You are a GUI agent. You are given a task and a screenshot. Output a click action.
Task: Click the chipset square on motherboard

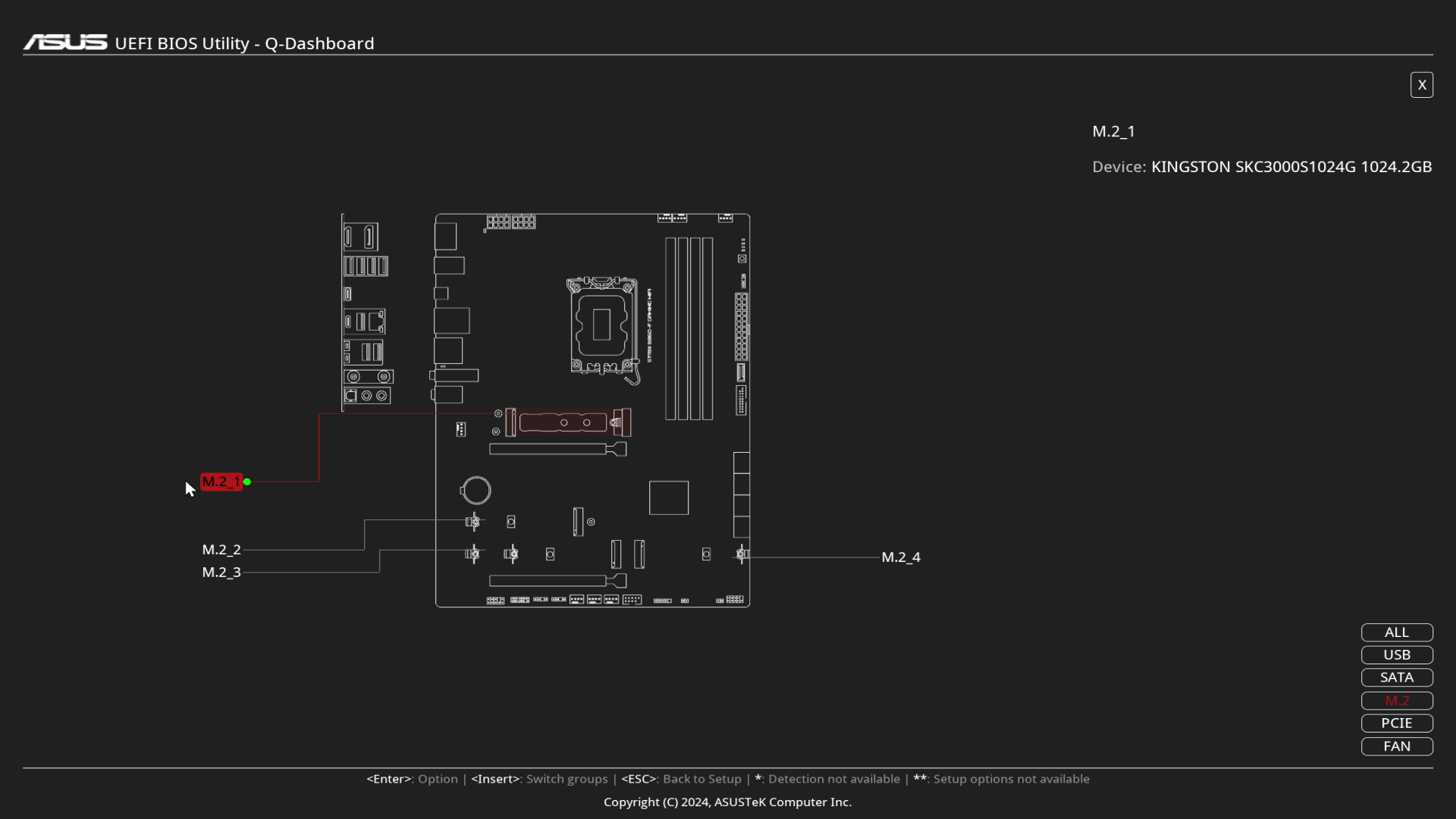[669, 498]
